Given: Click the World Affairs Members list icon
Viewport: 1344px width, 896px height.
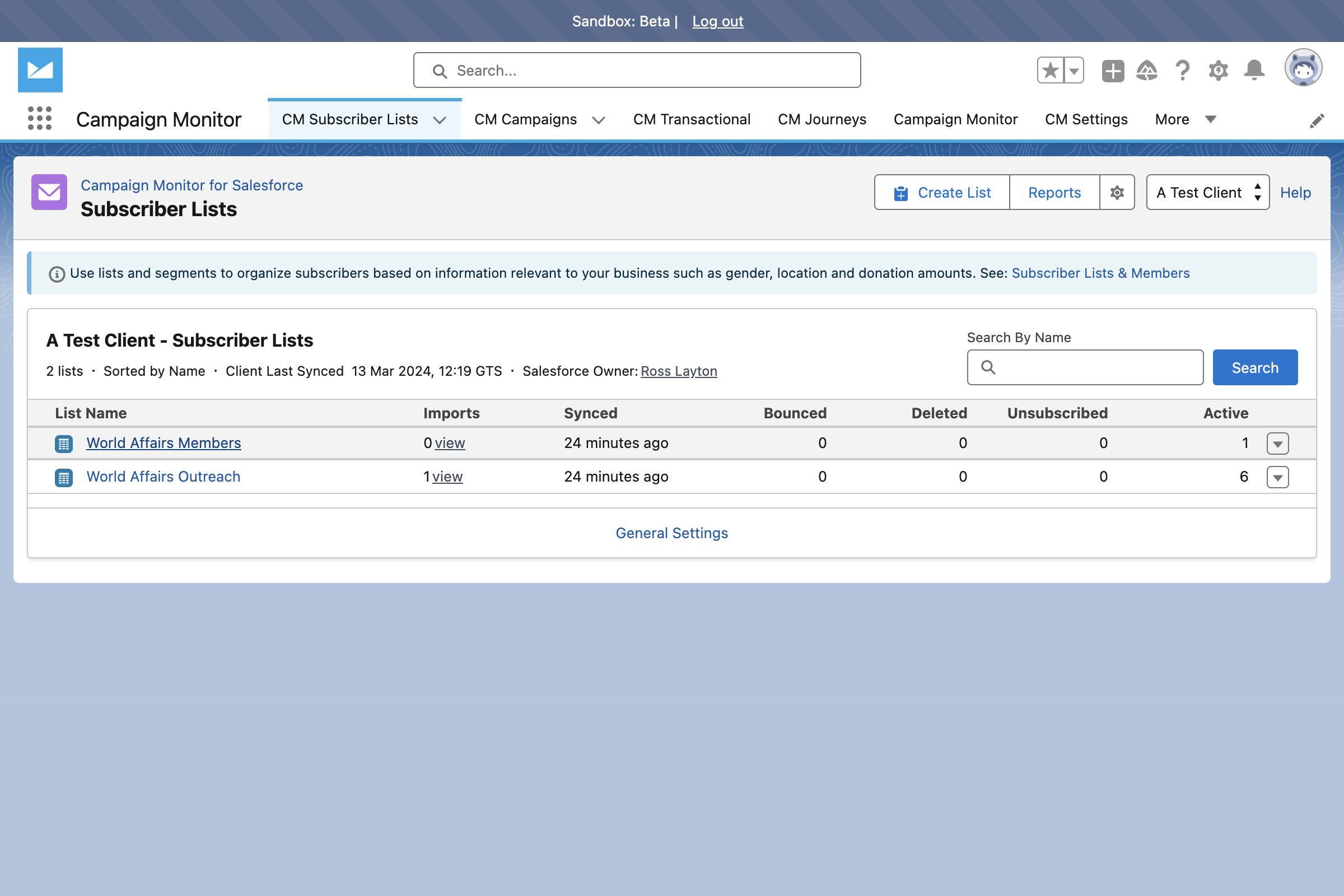Looking at the screenshot, I should pyautogui.click(x=63, y=444).
